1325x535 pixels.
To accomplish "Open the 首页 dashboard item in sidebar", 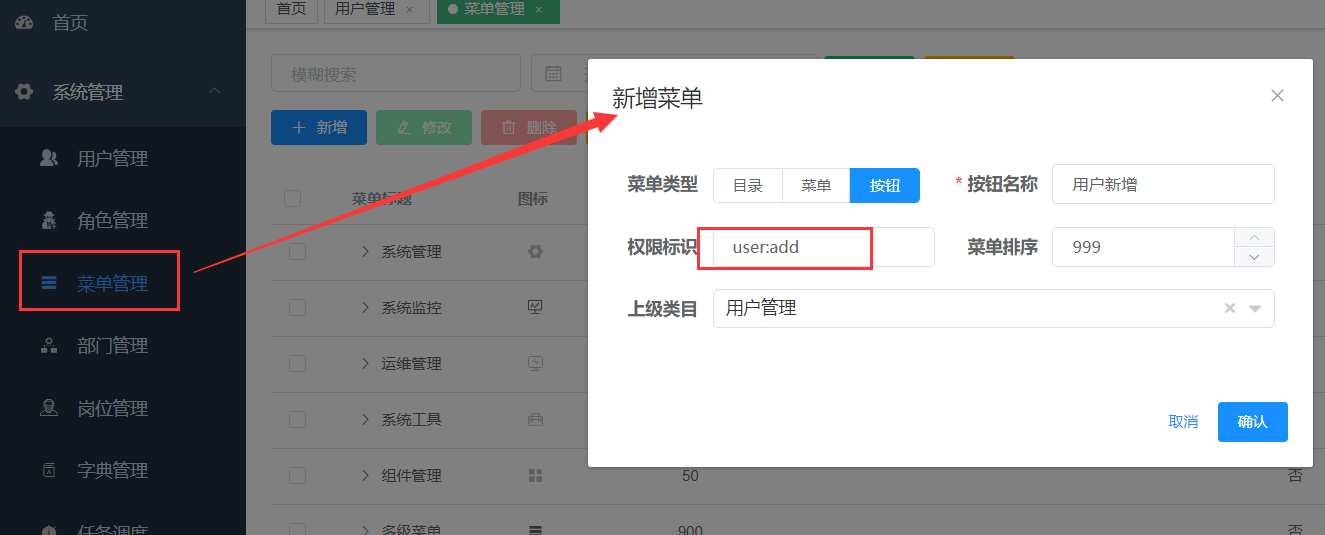I will click(x=70, y=22).
